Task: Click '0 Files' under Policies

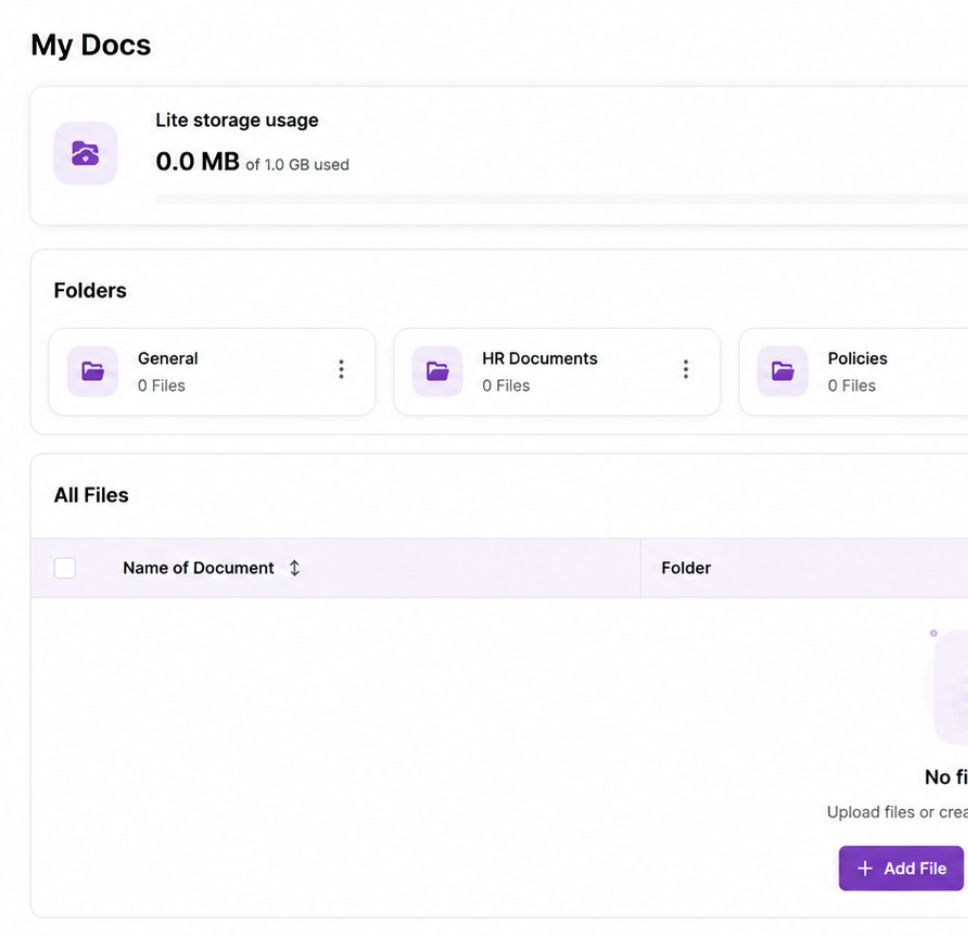Action: coord(852,386)
